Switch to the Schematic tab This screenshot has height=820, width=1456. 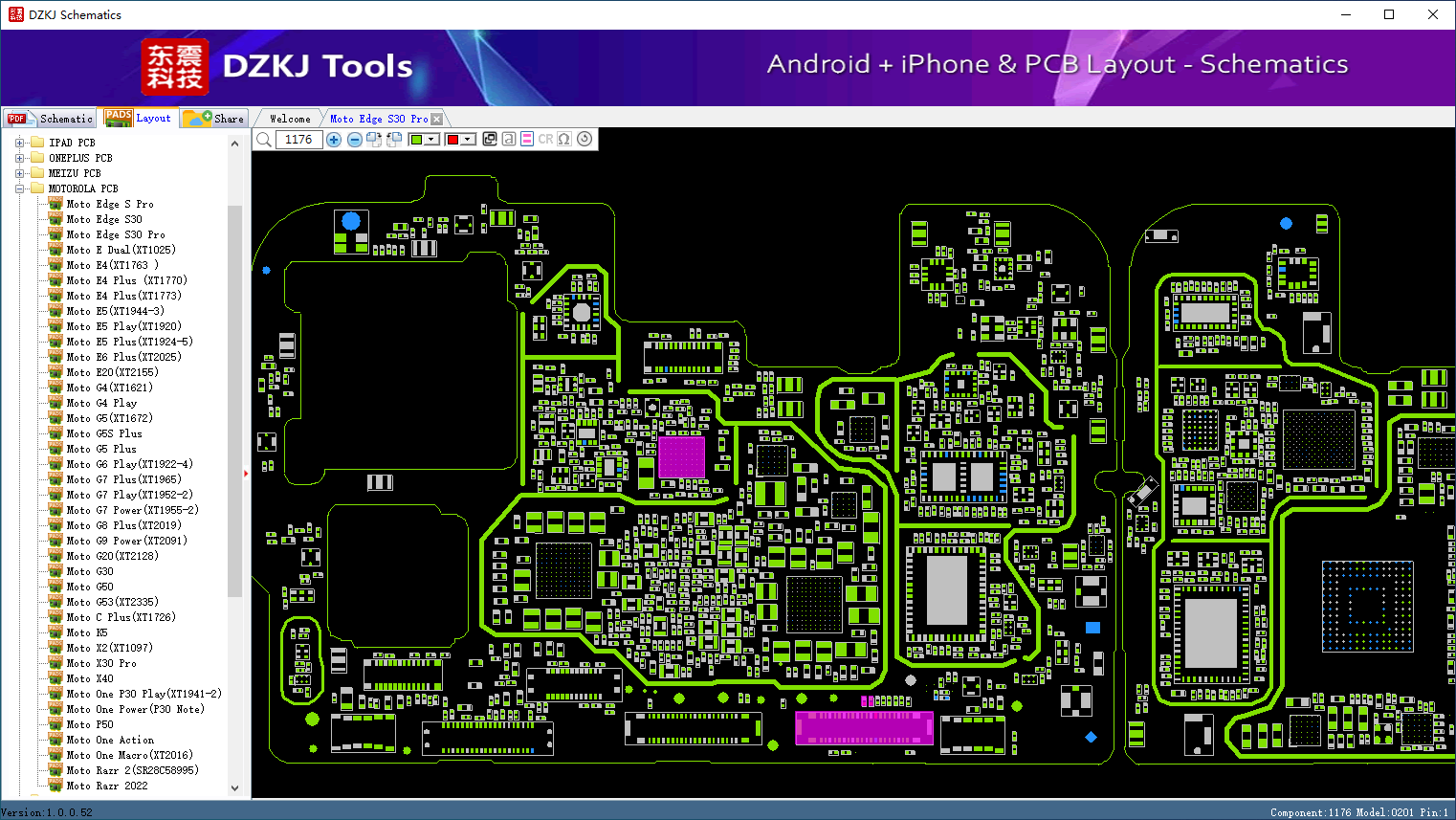pyautogui.click(x=50, y=119)
